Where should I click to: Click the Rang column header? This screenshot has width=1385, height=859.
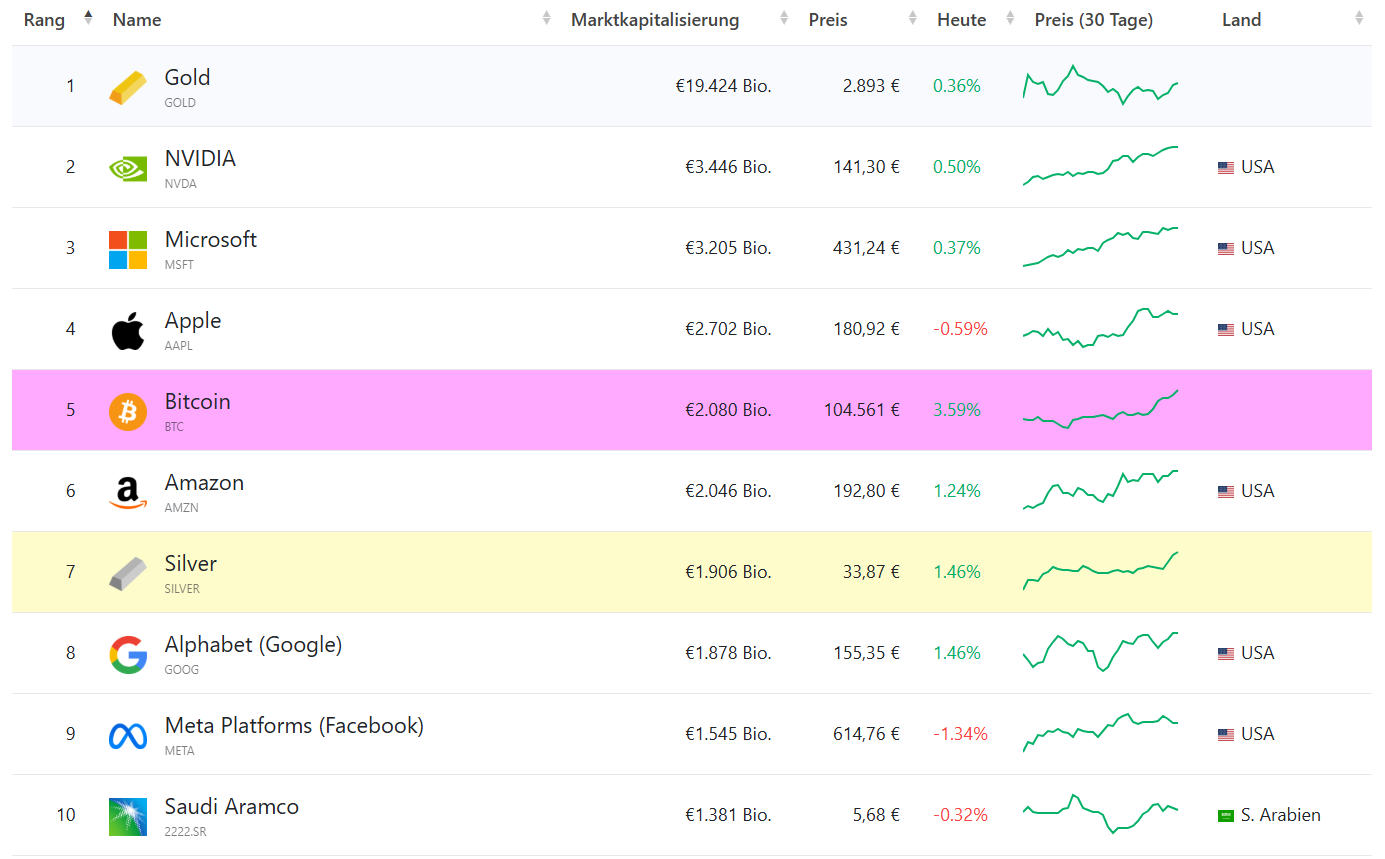pos(45,20)
